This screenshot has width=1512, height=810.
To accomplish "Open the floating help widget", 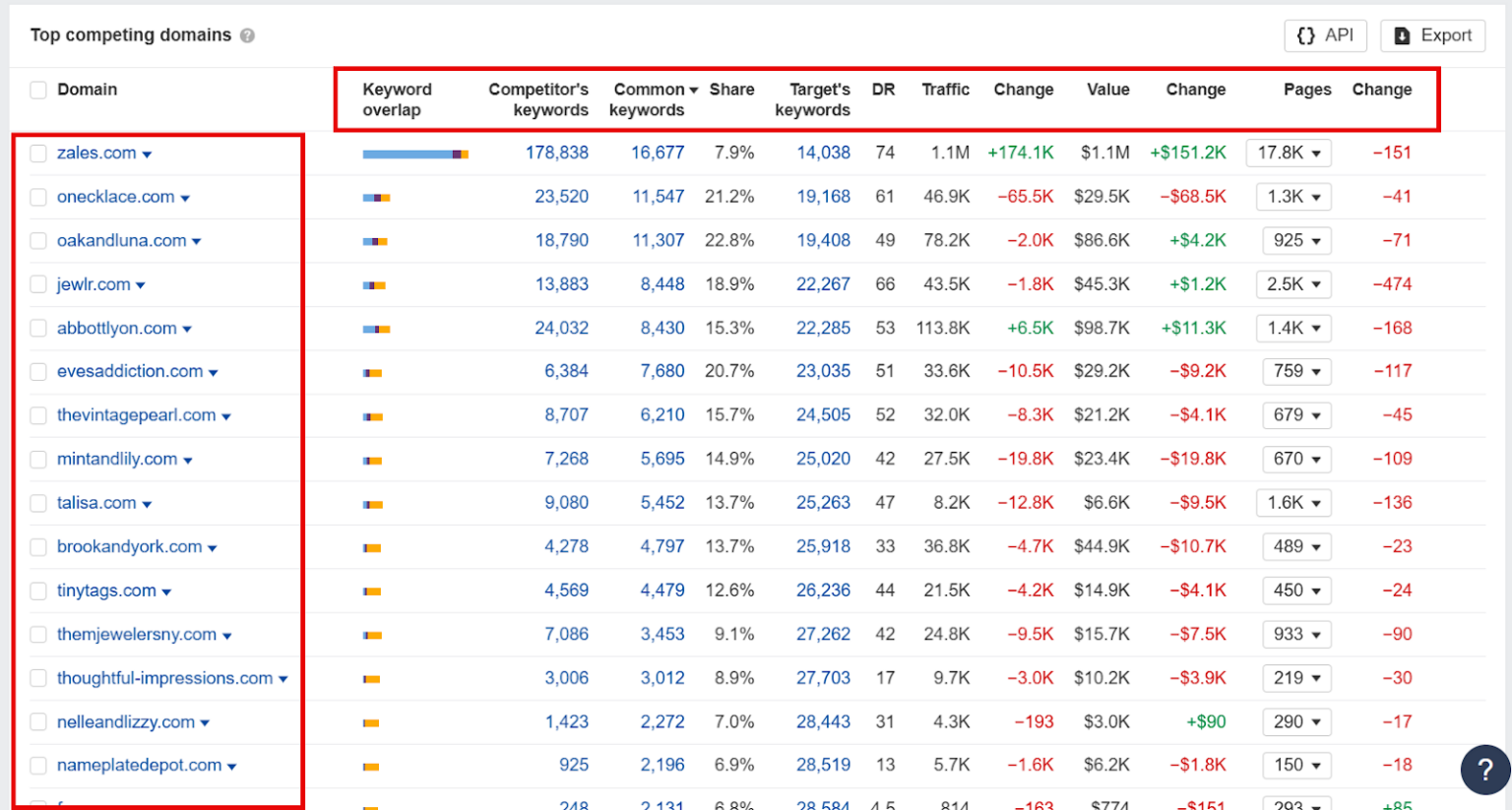I will tap(1485, 770).
